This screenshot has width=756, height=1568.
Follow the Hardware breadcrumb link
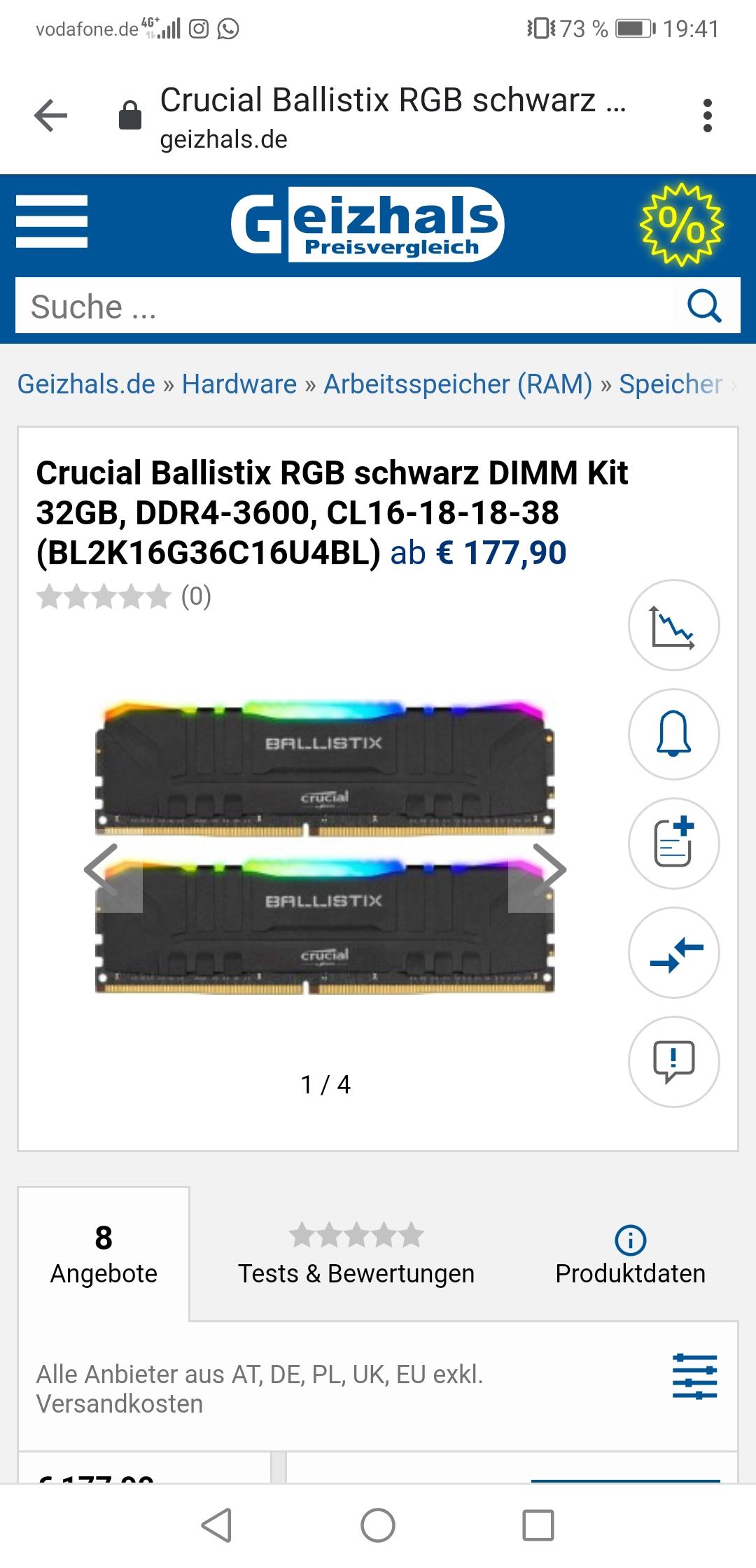click(239, 384)
